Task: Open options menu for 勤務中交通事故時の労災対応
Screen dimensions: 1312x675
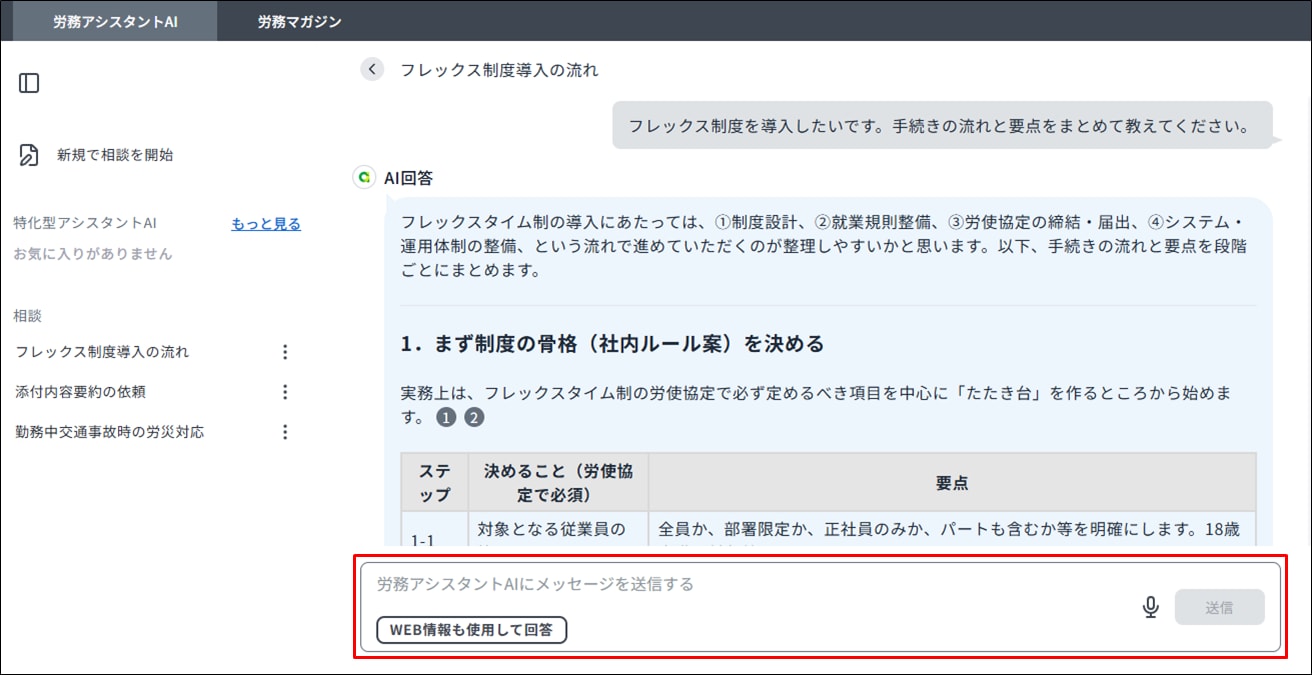Action: (x=285, y=432)
